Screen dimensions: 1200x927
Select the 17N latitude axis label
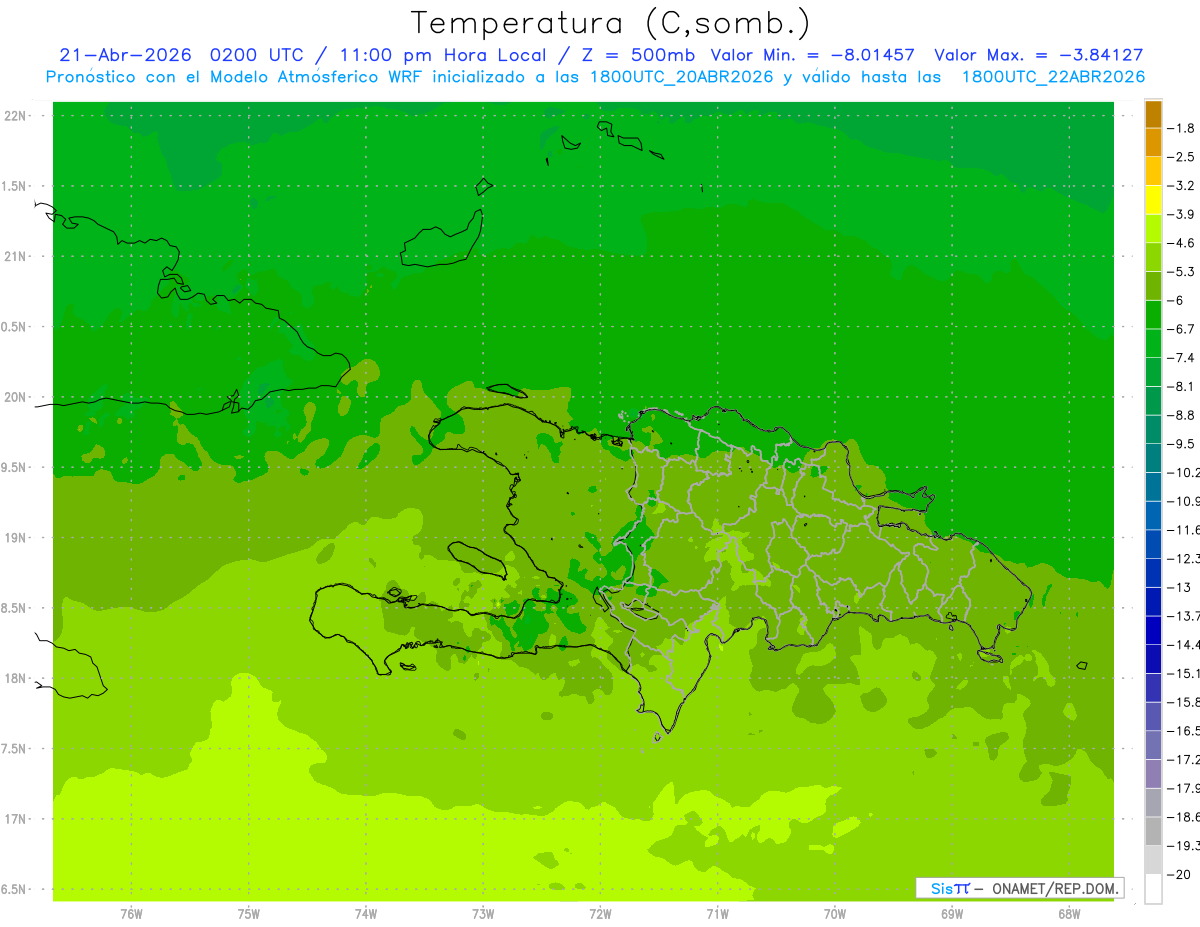[x=16, y=819]
